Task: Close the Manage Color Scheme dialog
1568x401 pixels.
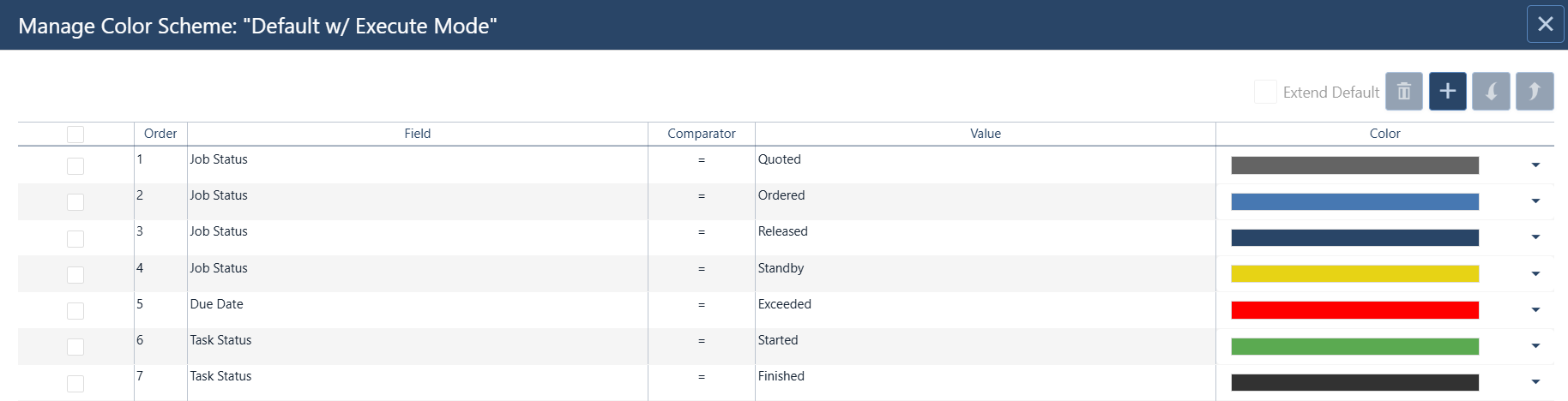Action: (1546, 24)
